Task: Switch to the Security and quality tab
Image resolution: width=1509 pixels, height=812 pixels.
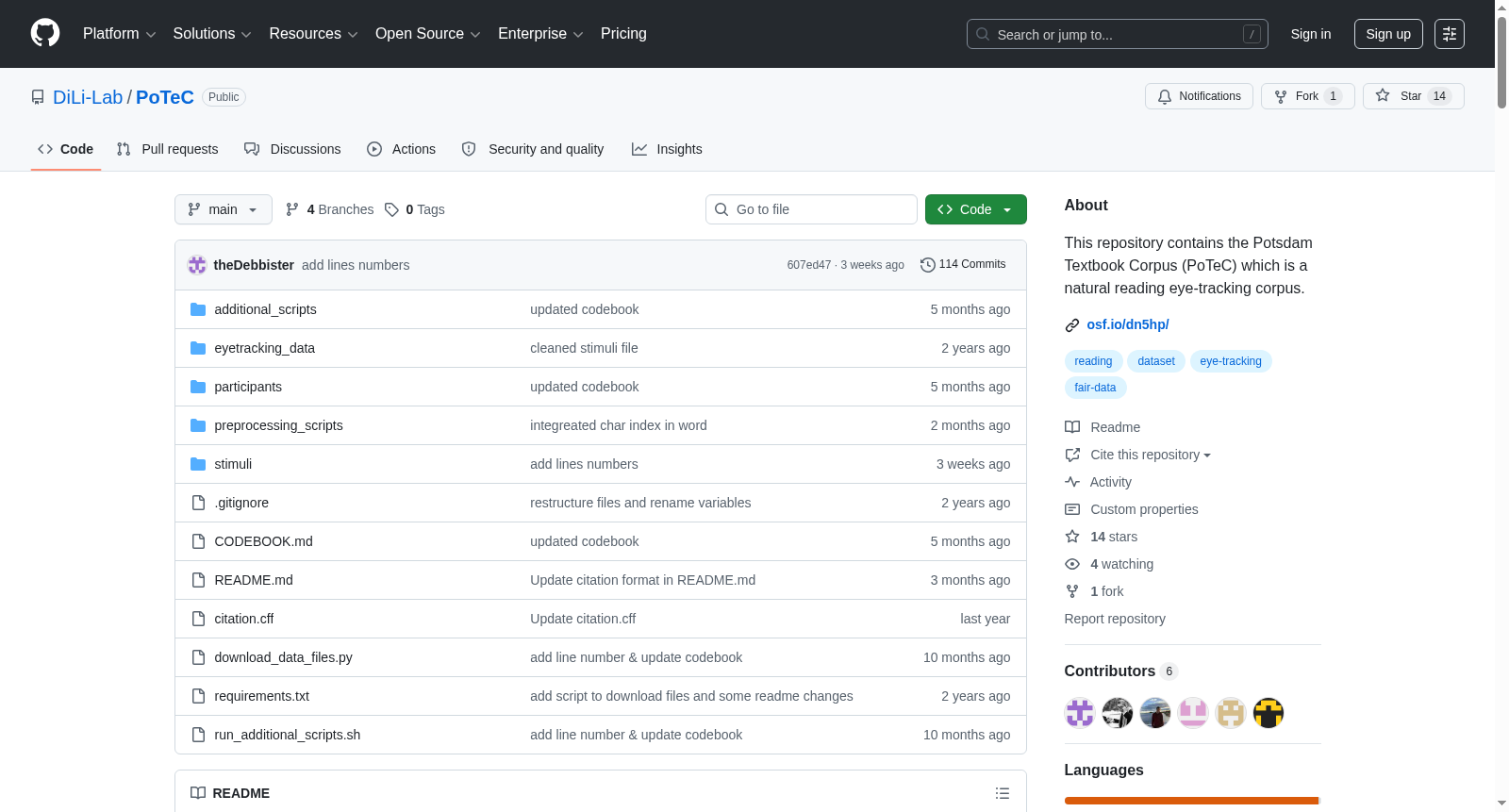Action: pyautogui.click(x=533, y=149)
